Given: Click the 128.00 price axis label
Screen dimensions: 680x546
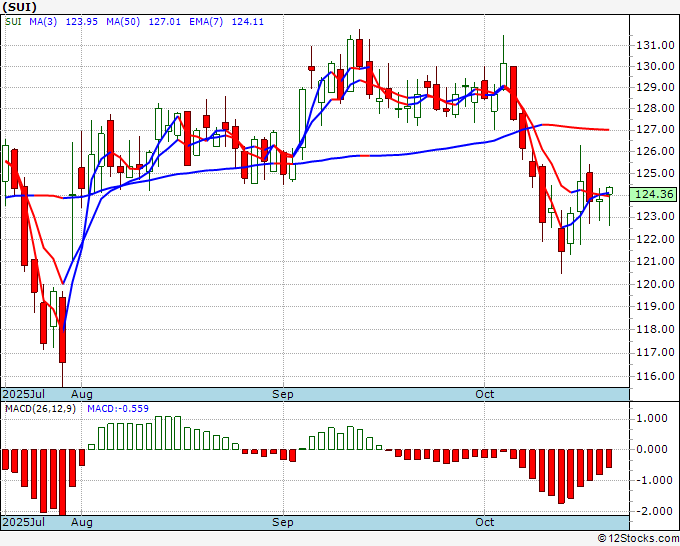Looking at the screenshot, I should [x=655, y=108].
